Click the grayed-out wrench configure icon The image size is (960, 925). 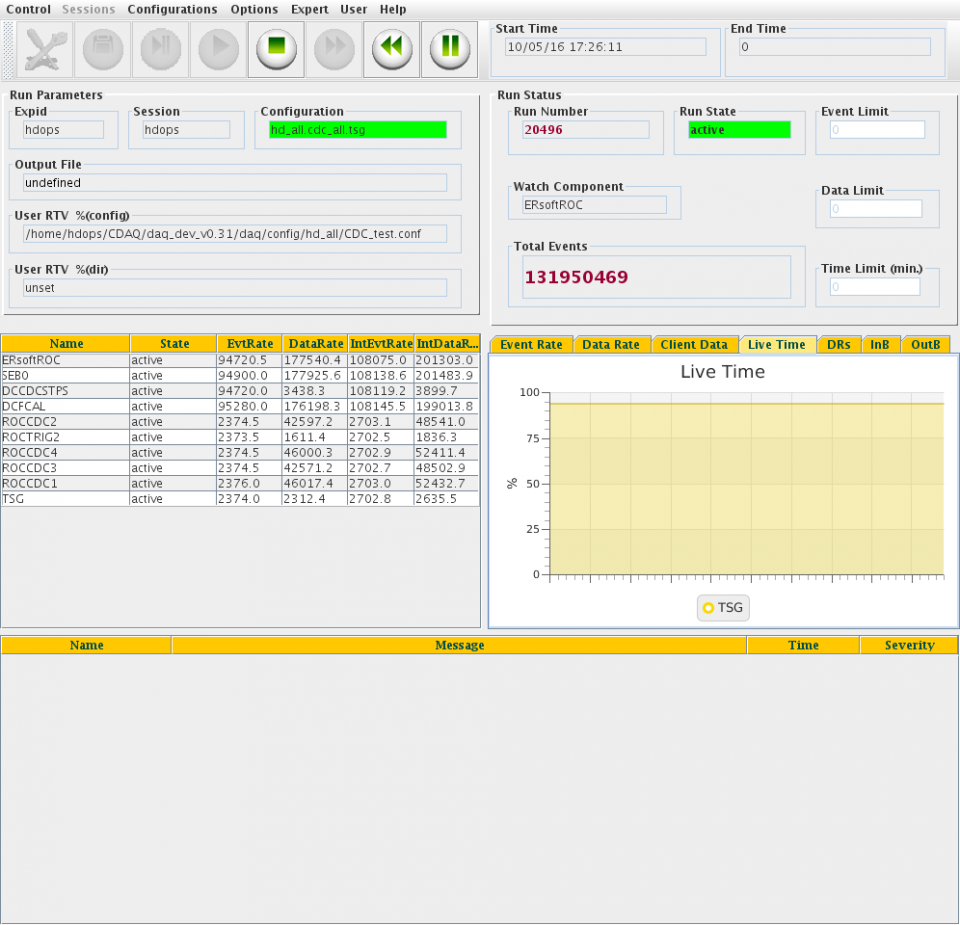[45, 48]
